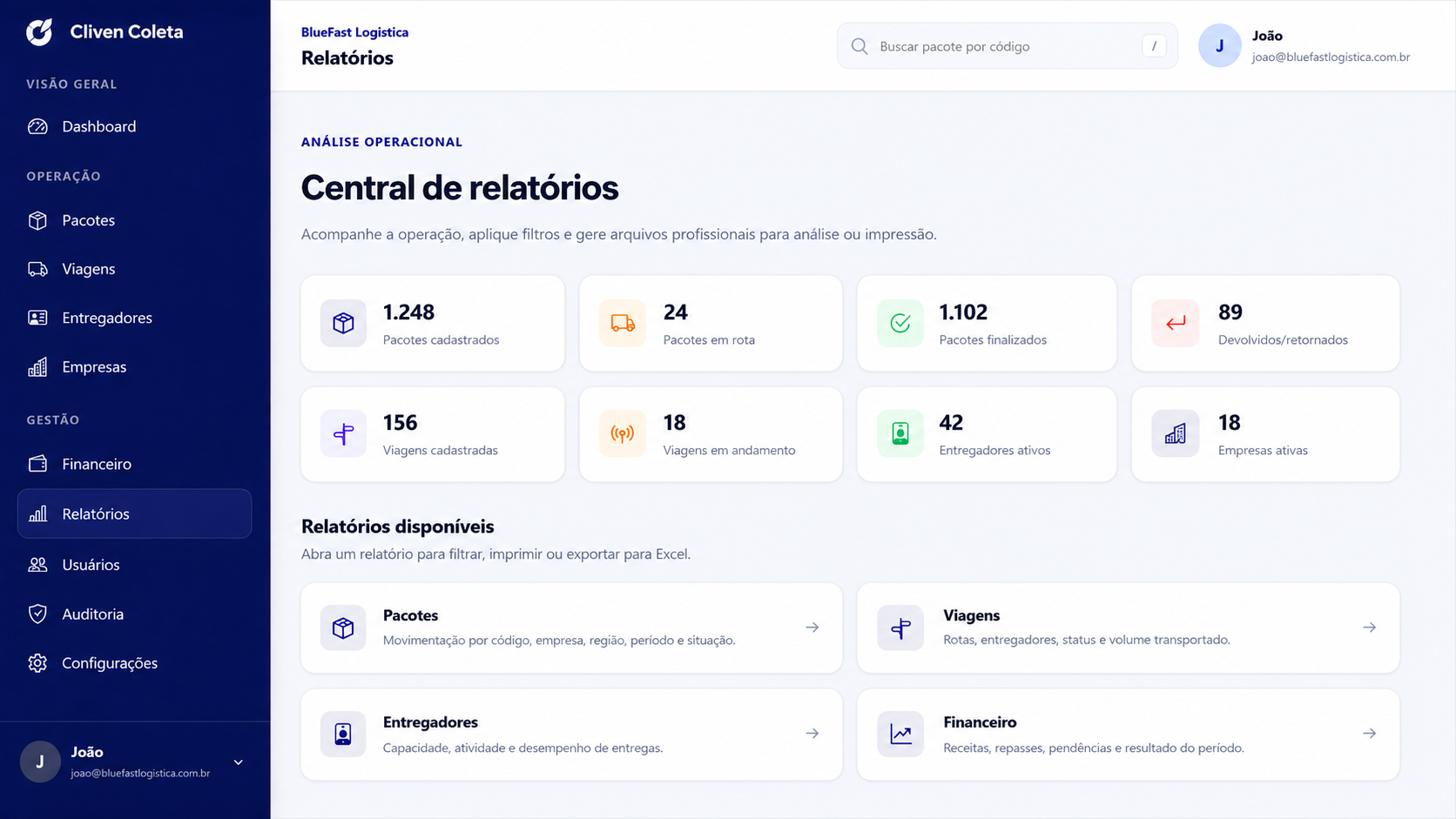Open the Dashboard speedometer icon
The image size is (1456, 819).
(x=37, y=126)
